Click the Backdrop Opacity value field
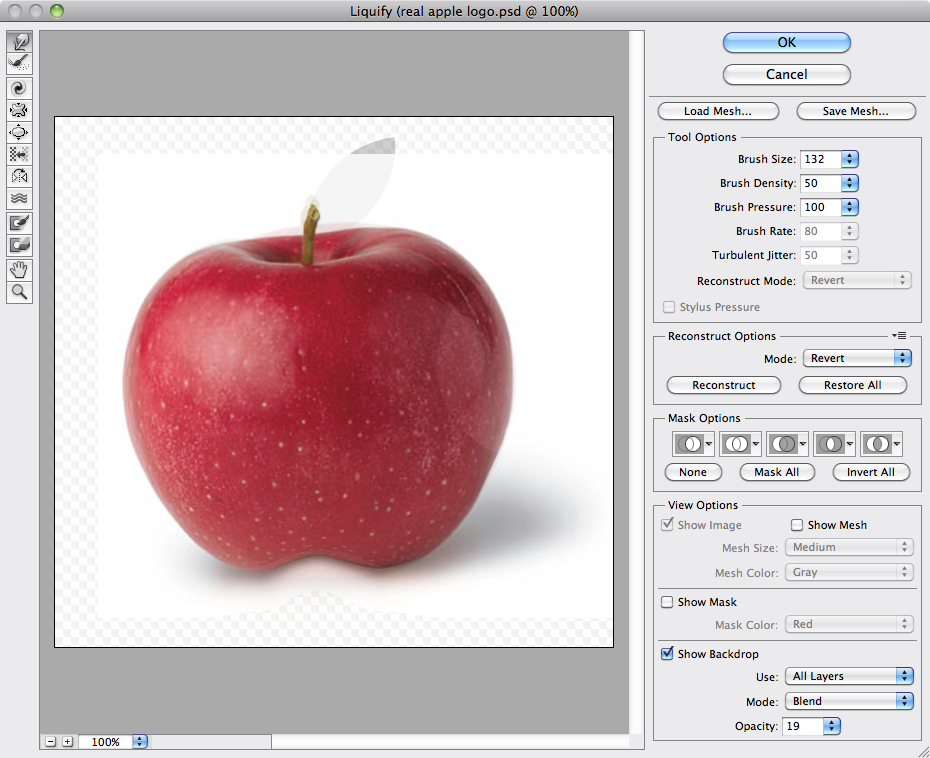 coord(803,726)
